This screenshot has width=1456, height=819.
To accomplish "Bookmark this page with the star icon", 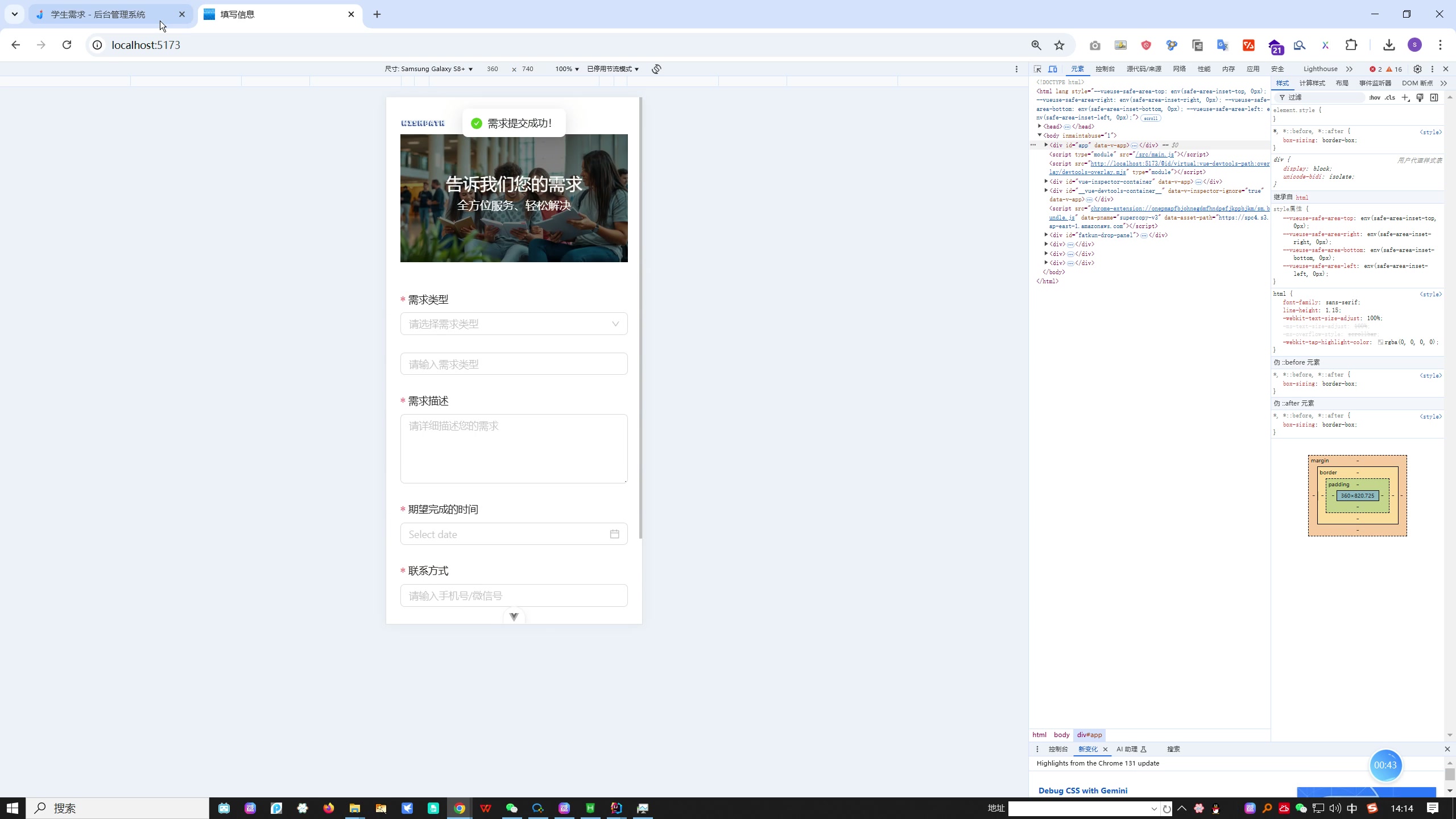I will (1059, 45).
